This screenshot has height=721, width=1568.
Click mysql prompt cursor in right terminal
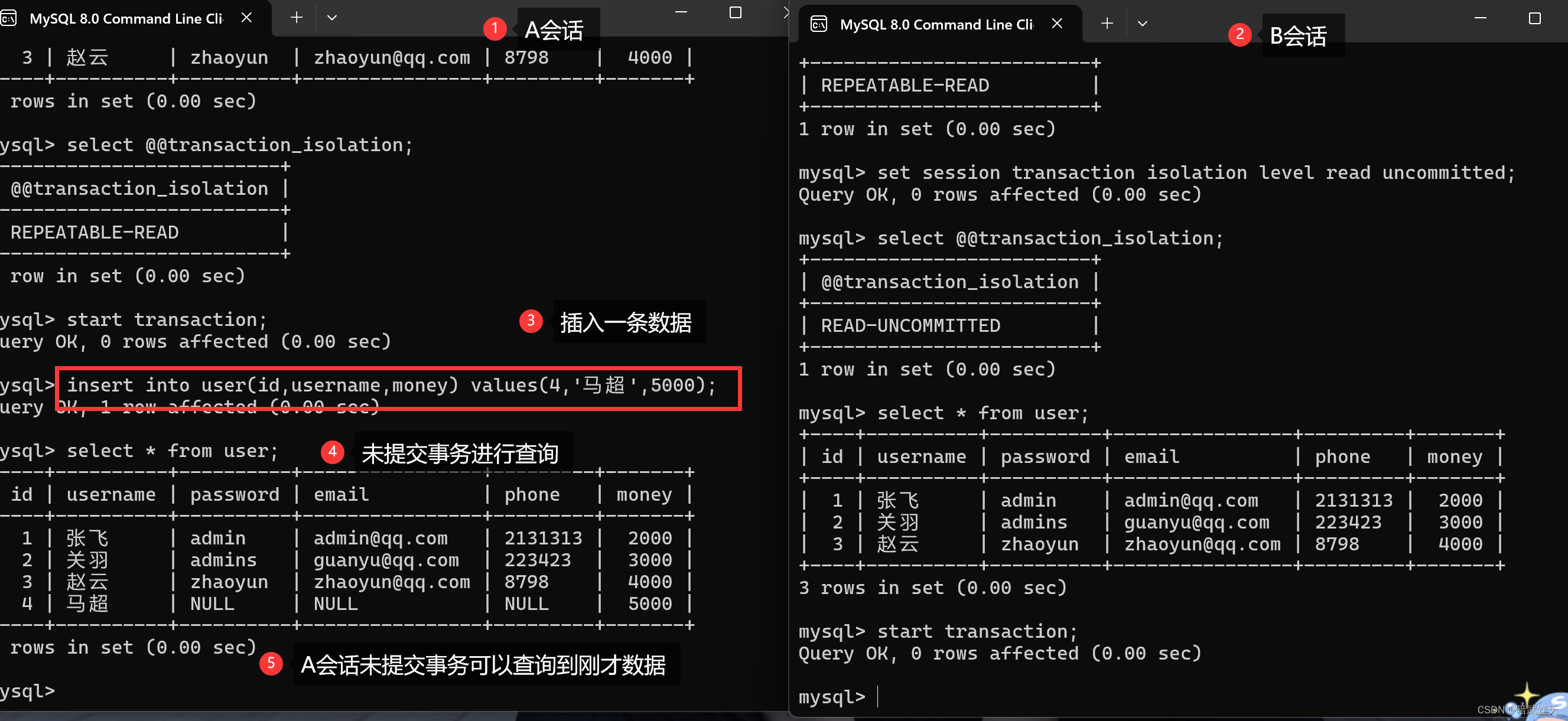pos(878,696)
